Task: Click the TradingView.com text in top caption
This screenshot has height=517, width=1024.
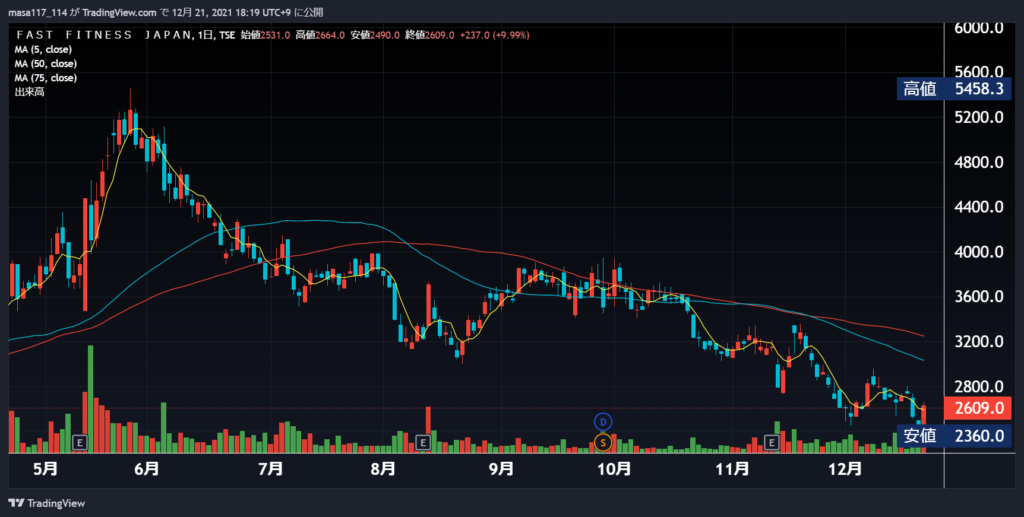Action: 120,13
